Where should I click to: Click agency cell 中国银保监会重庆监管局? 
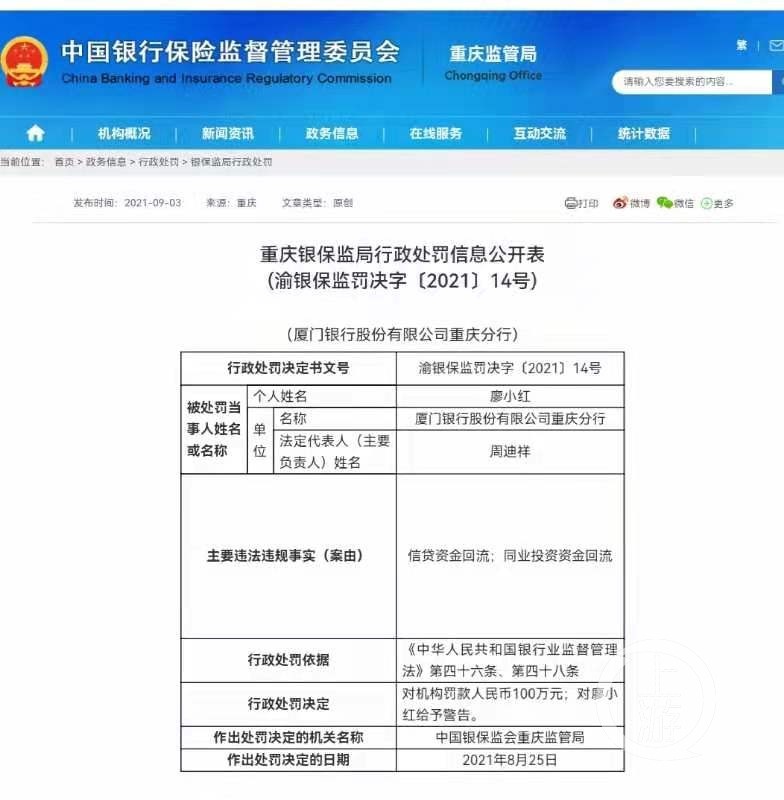(x=510, y=737)
